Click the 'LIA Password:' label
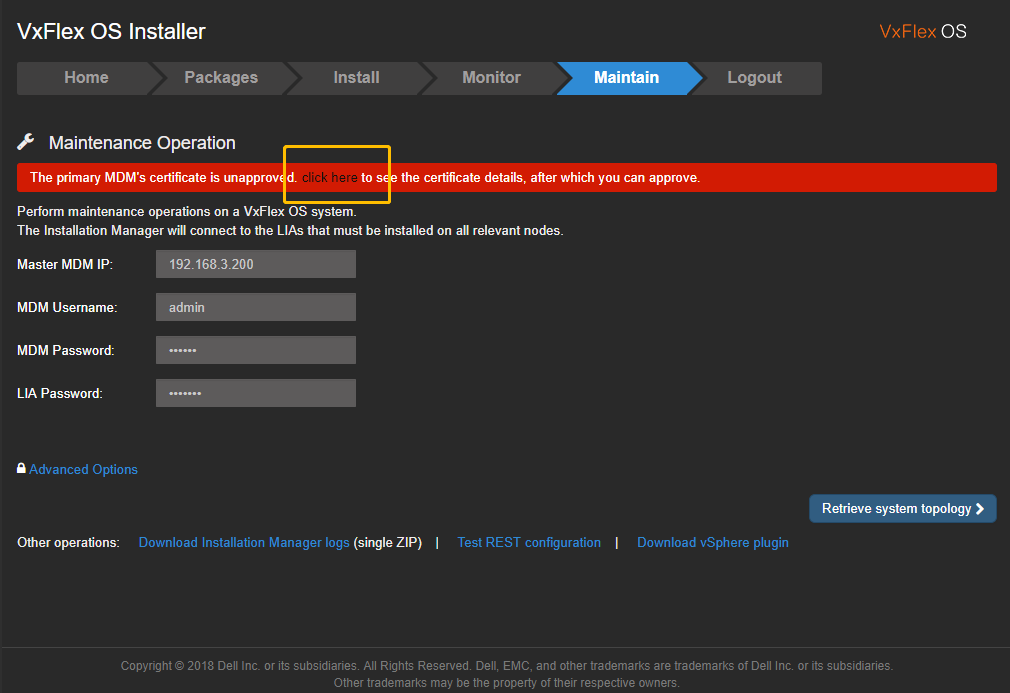The image size is (1010, 693). coord(60,394)
